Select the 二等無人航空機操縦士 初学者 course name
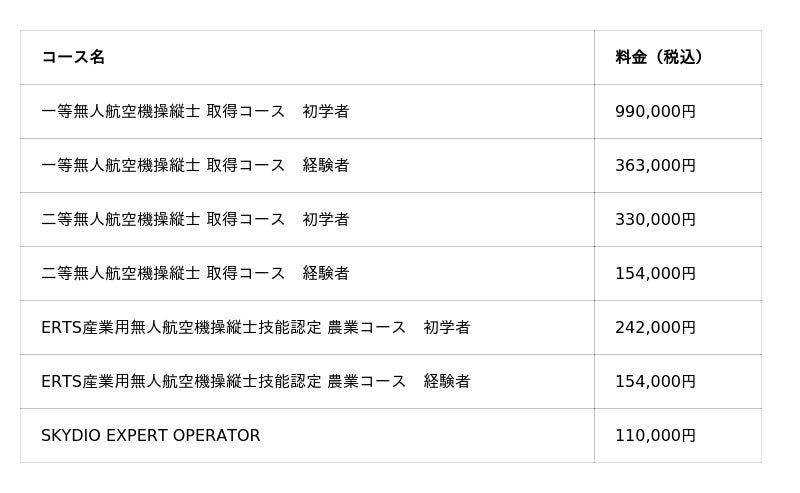The image size is (800, 493). 195,220
